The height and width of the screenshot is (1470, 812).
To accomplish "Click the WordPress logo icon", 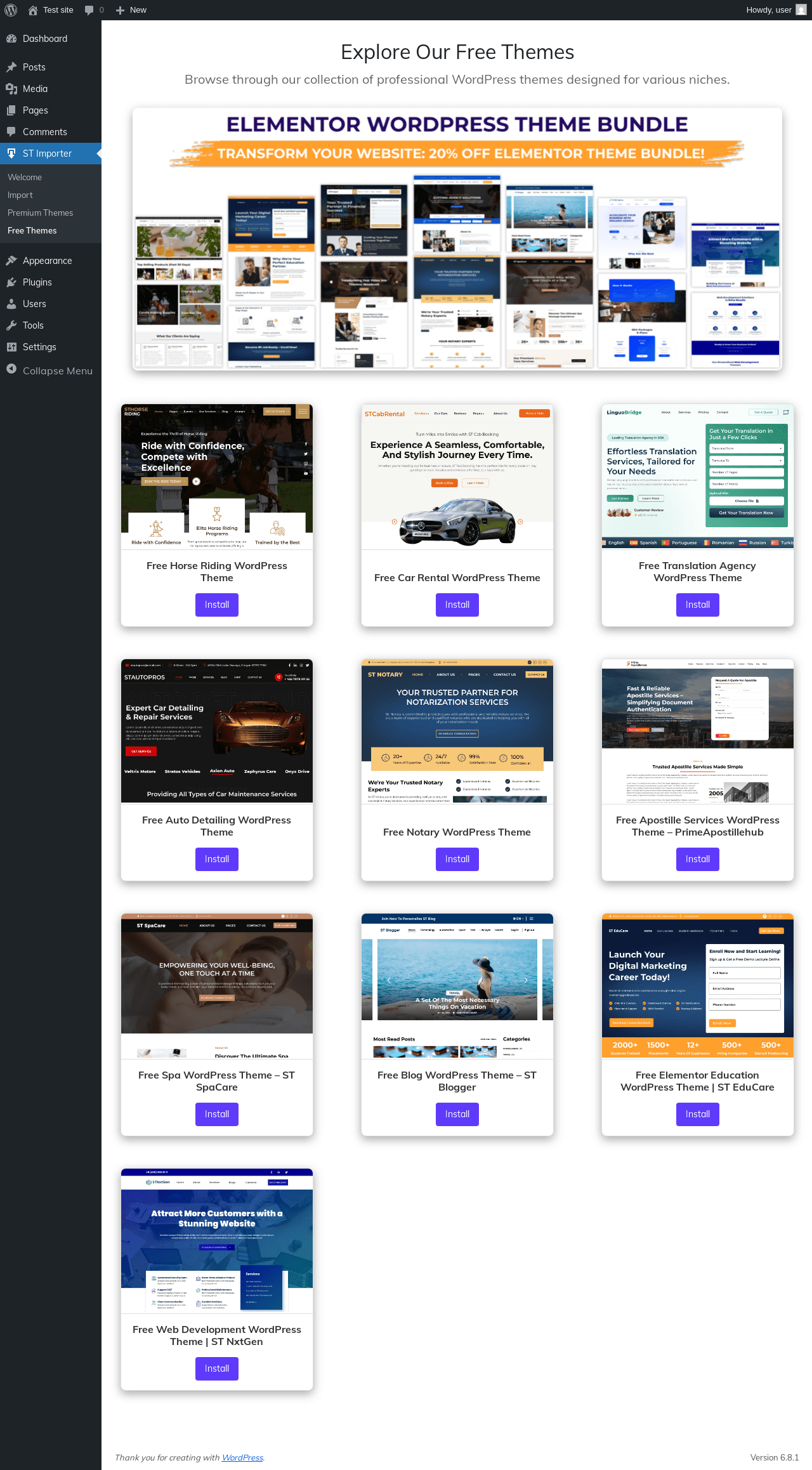I will click(x=11, y=10).
